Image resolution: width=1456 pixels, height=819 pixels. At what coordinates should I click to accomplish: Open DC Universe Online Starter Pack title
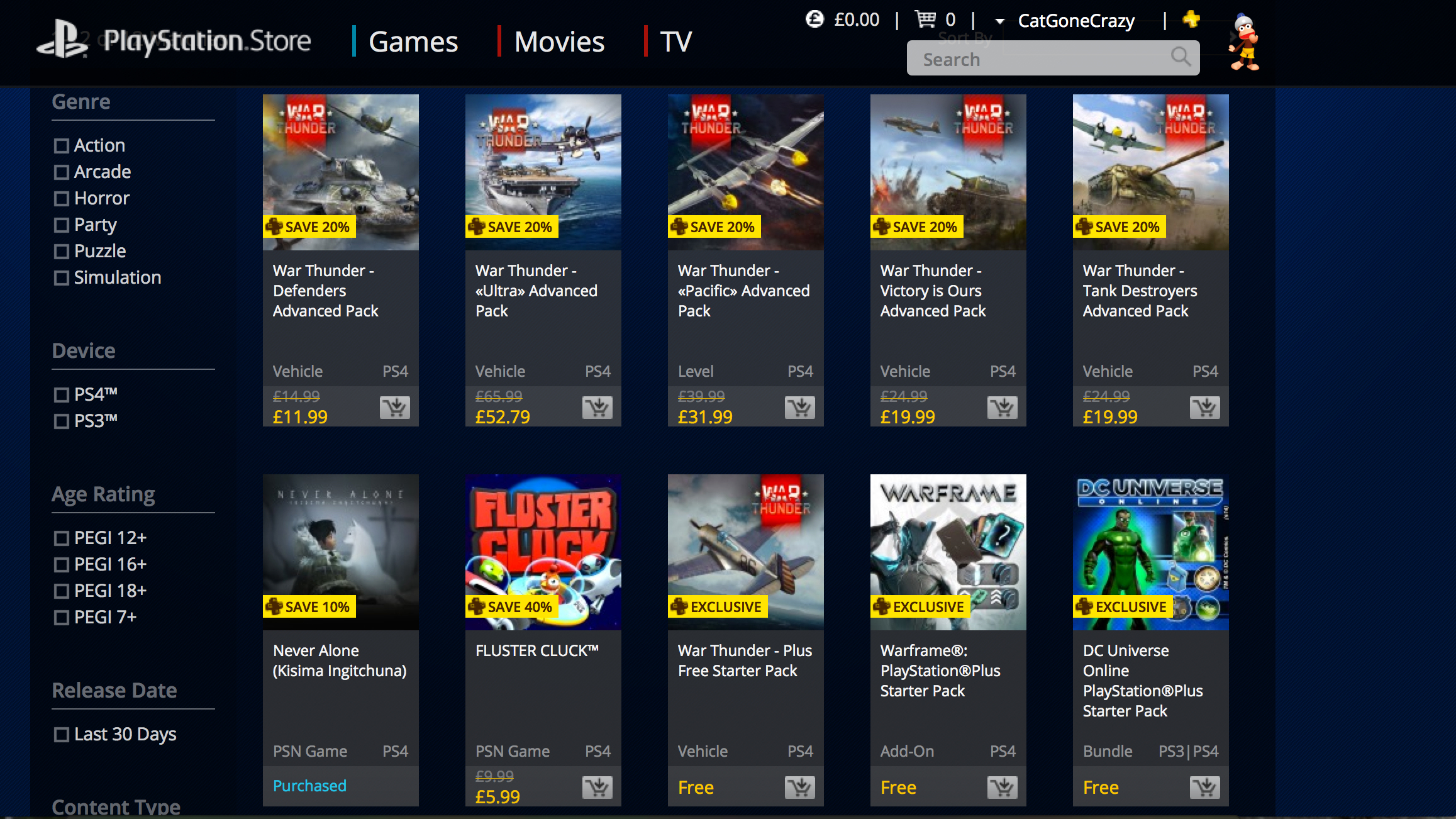tap(1143, 681)
